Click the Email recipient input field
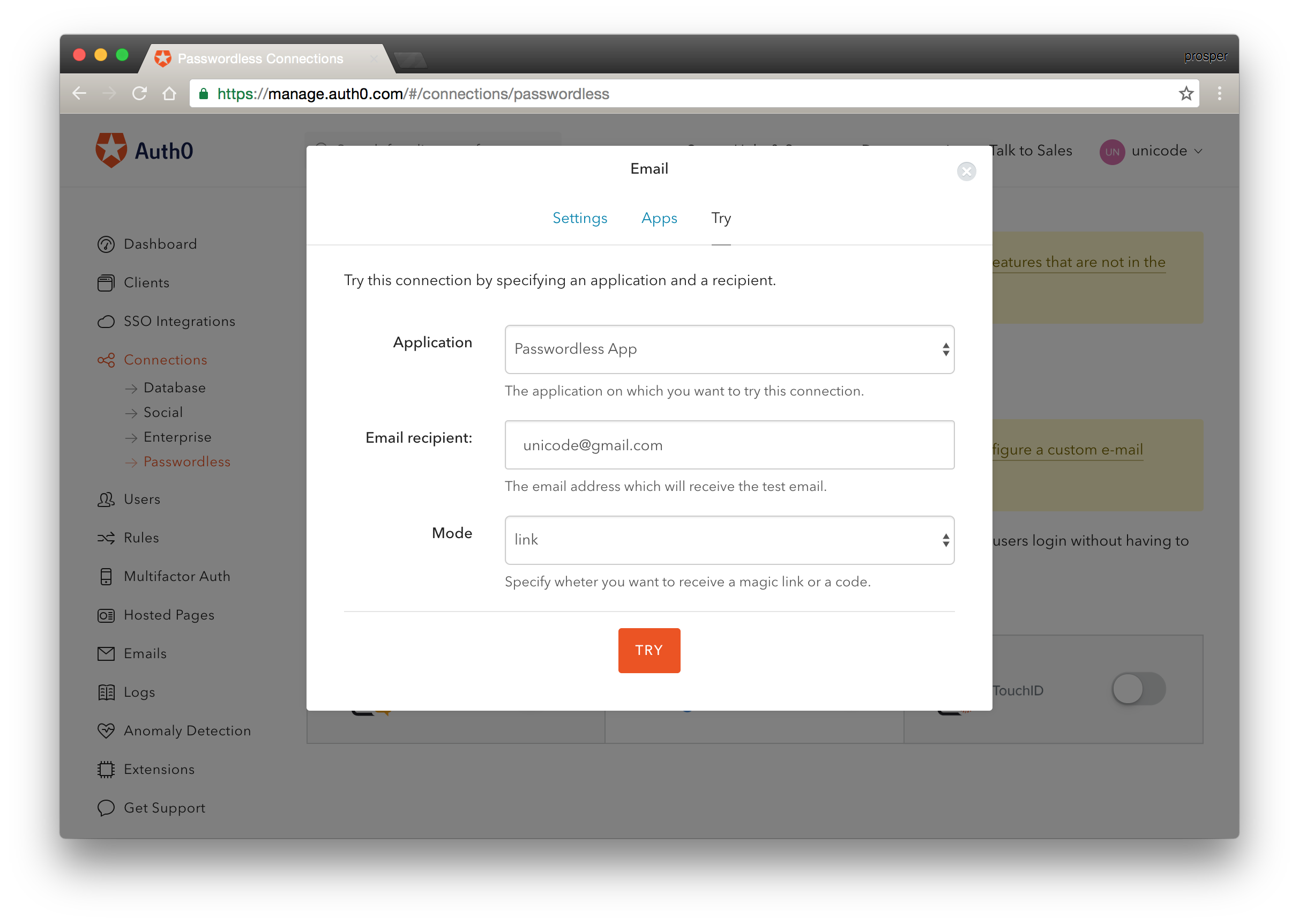Screen dimensions: 1299x924 [x=729, y=445]
